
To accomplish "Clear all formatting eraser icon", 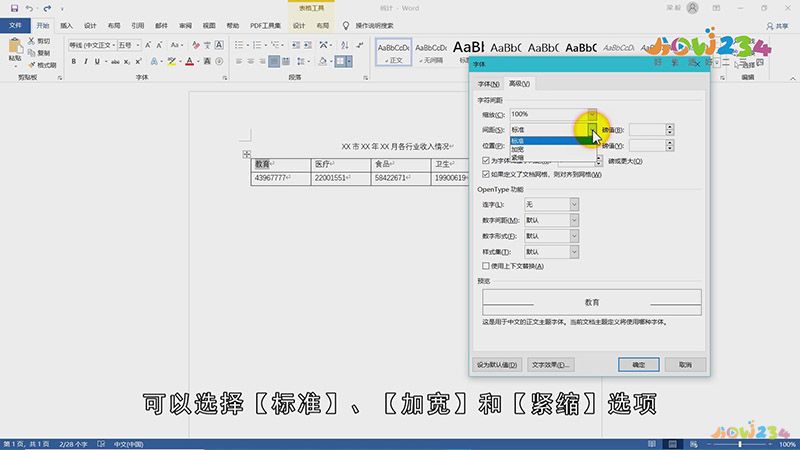I will (195, 45).
